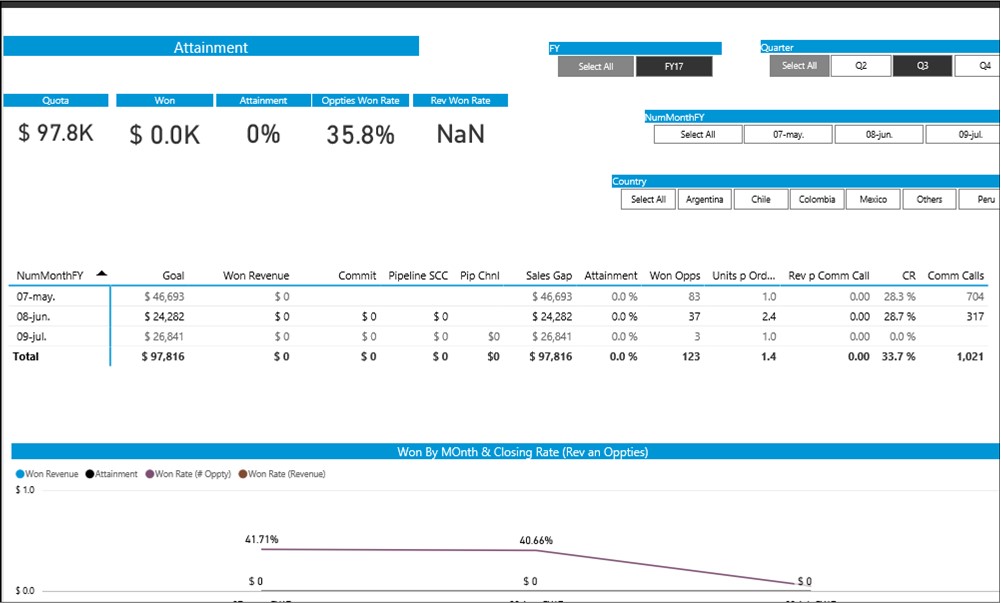Toggle Attainment legend black marker

[x=90, y=474]
